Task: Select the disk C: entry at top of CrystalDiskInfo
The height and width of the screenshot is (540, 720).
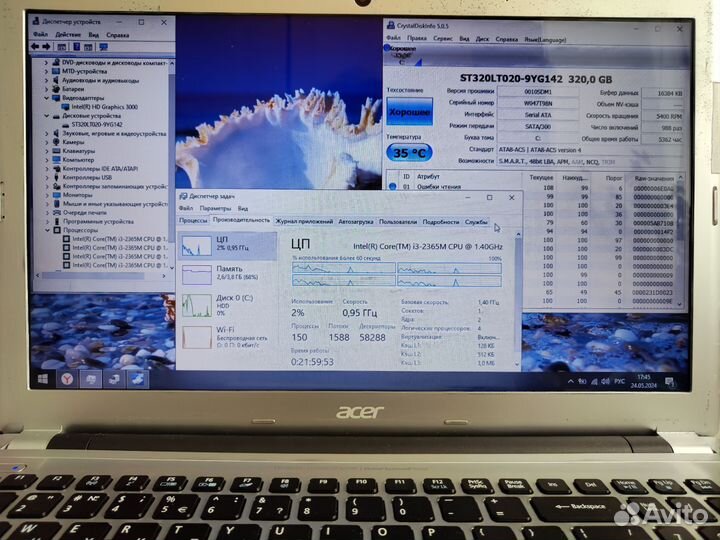Action: point(403,55)
